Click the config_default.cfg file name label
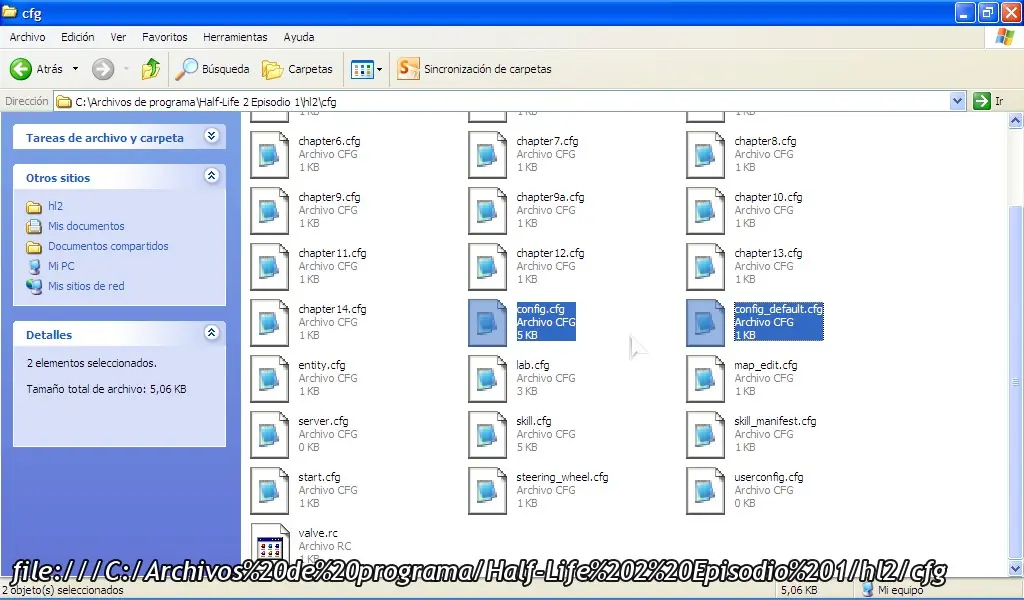Viewport: 1024px width, 600px height. [x=778, y=309]
